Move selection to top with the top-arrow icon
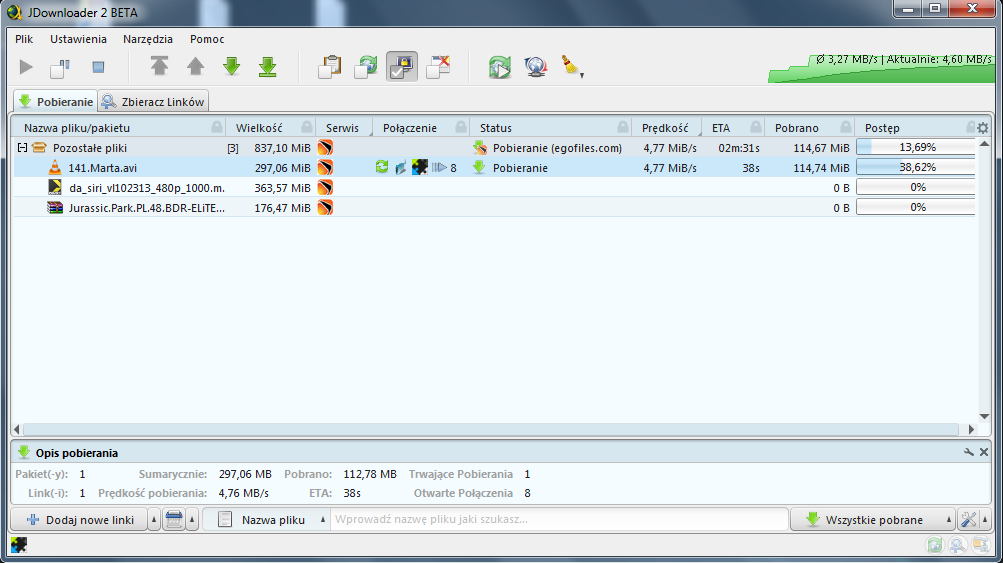The height and width of the screenshot is (563, 1003). [x=159, y=66]
